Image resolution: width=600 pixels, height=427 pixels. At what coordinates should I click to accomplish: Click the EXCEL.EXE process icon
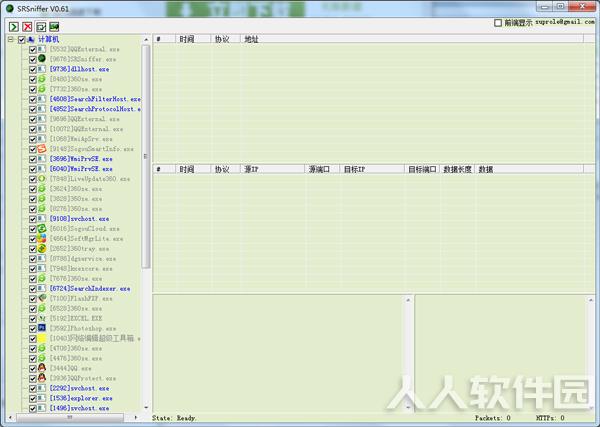[42, 318]
